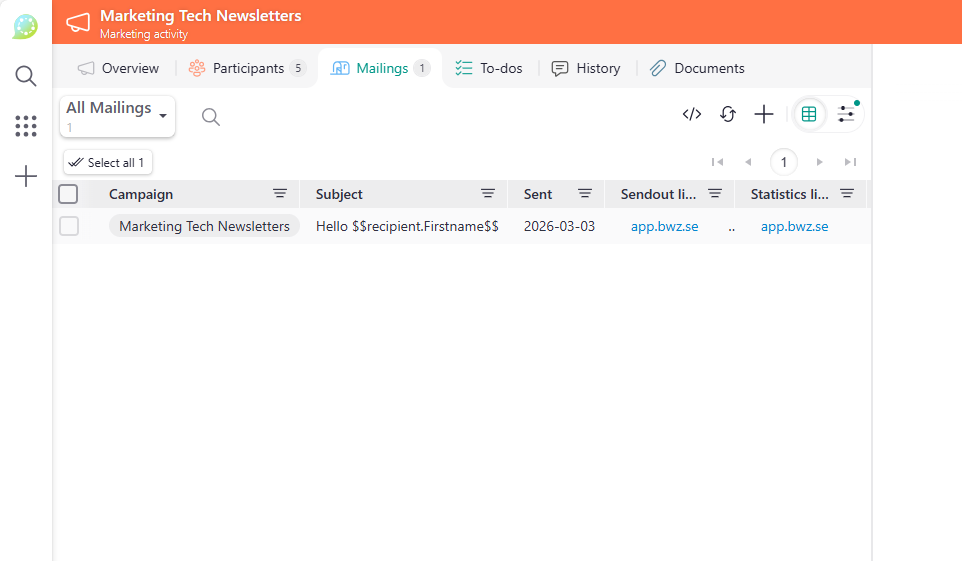The width and height of the screenshot is (962, 561).
Task: Go to page 1 in pagination
Action: click(x=784, y=162)
